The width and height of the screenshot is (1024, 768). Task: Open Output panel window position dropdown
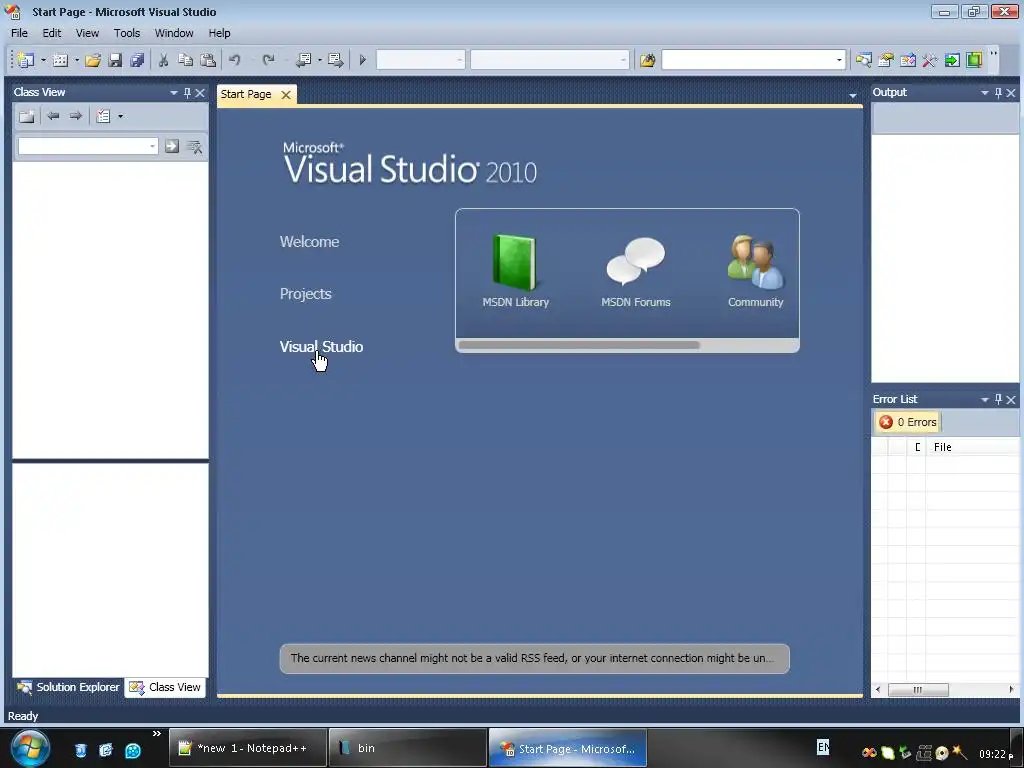click(x=985, y=93)
